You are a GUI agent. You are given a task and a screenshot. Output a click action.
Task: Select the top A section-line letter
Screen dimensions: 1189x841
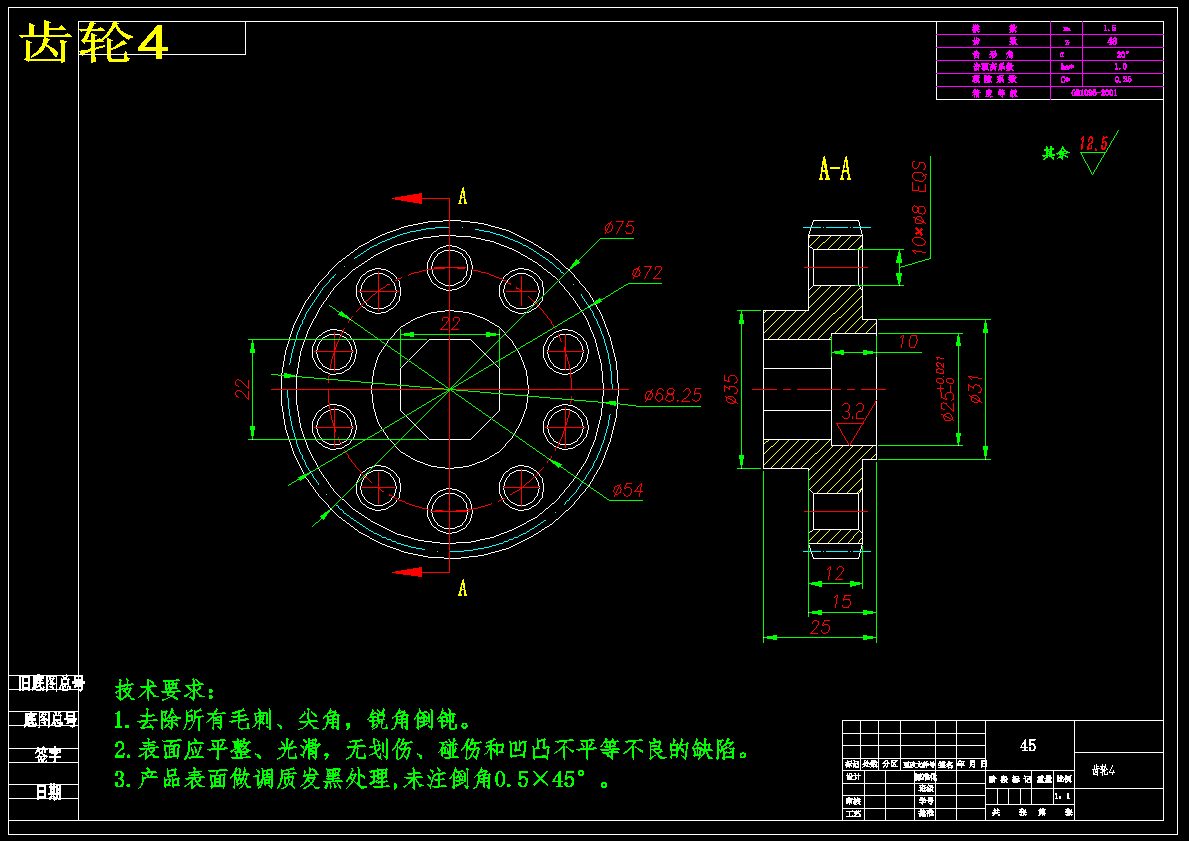pyautogui.click(x=463, y=196)
